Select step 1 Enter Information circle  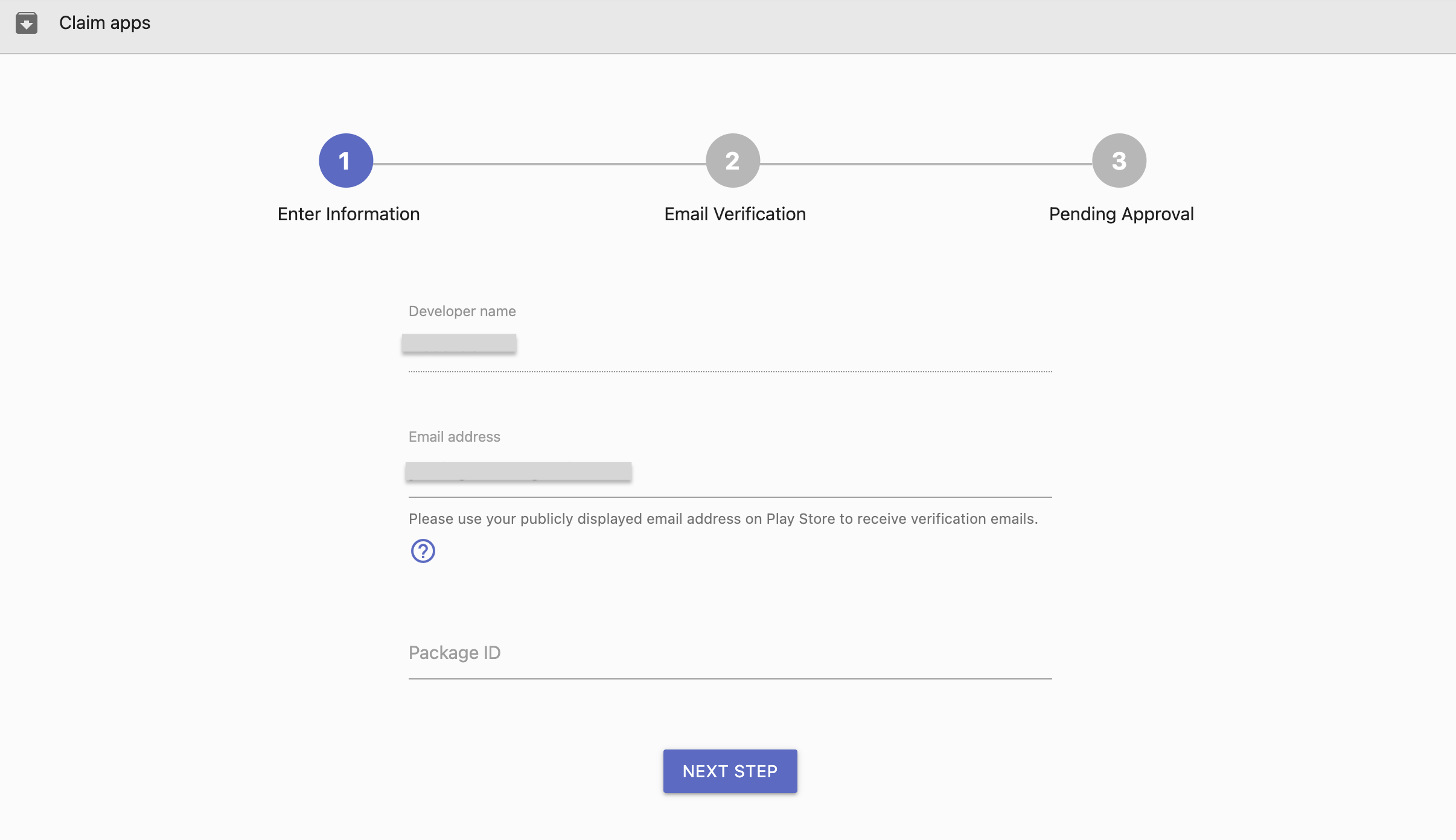coord(345,160)
